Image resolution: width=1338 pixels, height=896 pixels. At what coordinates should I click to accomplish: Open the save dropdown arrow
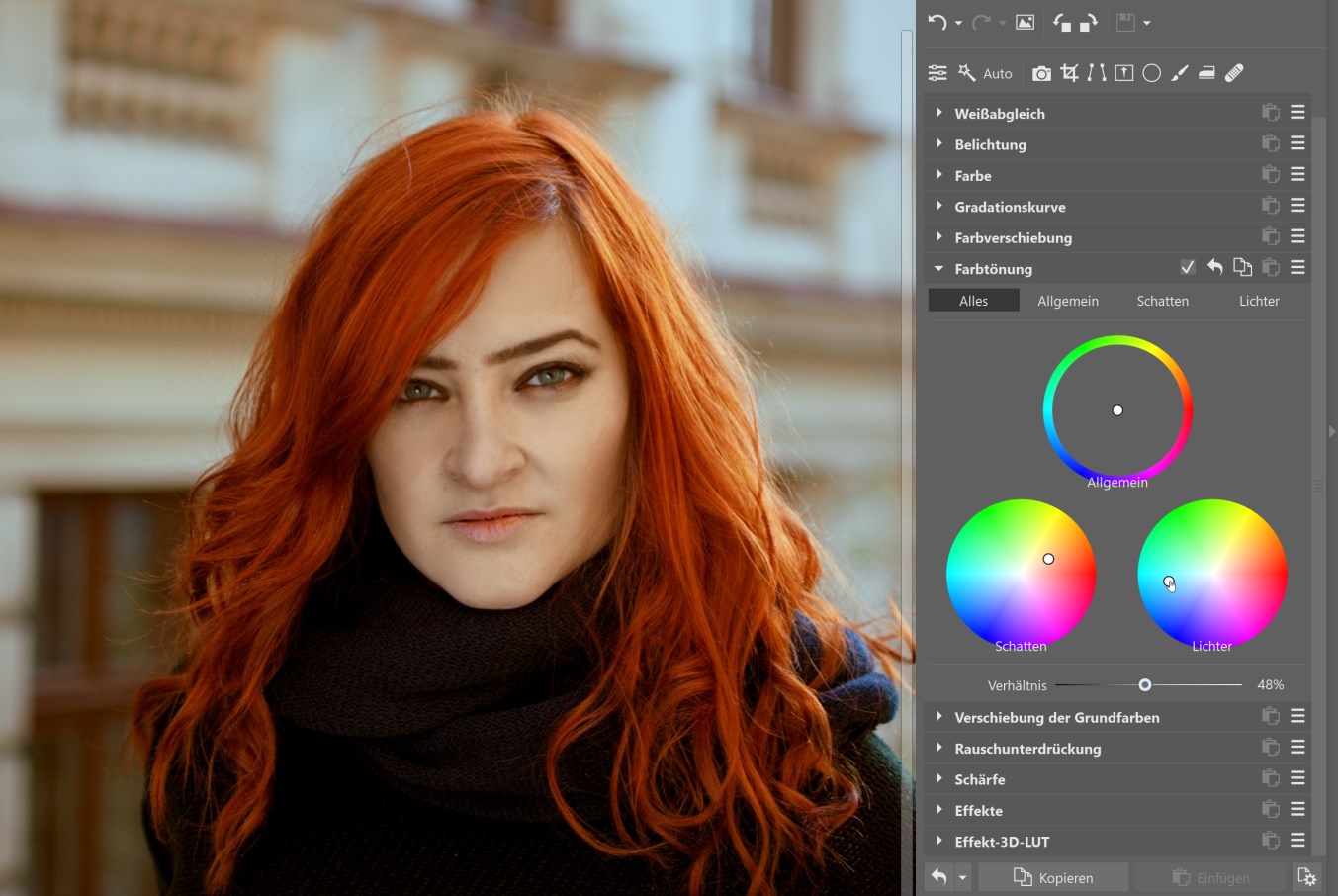(1146, 23)
